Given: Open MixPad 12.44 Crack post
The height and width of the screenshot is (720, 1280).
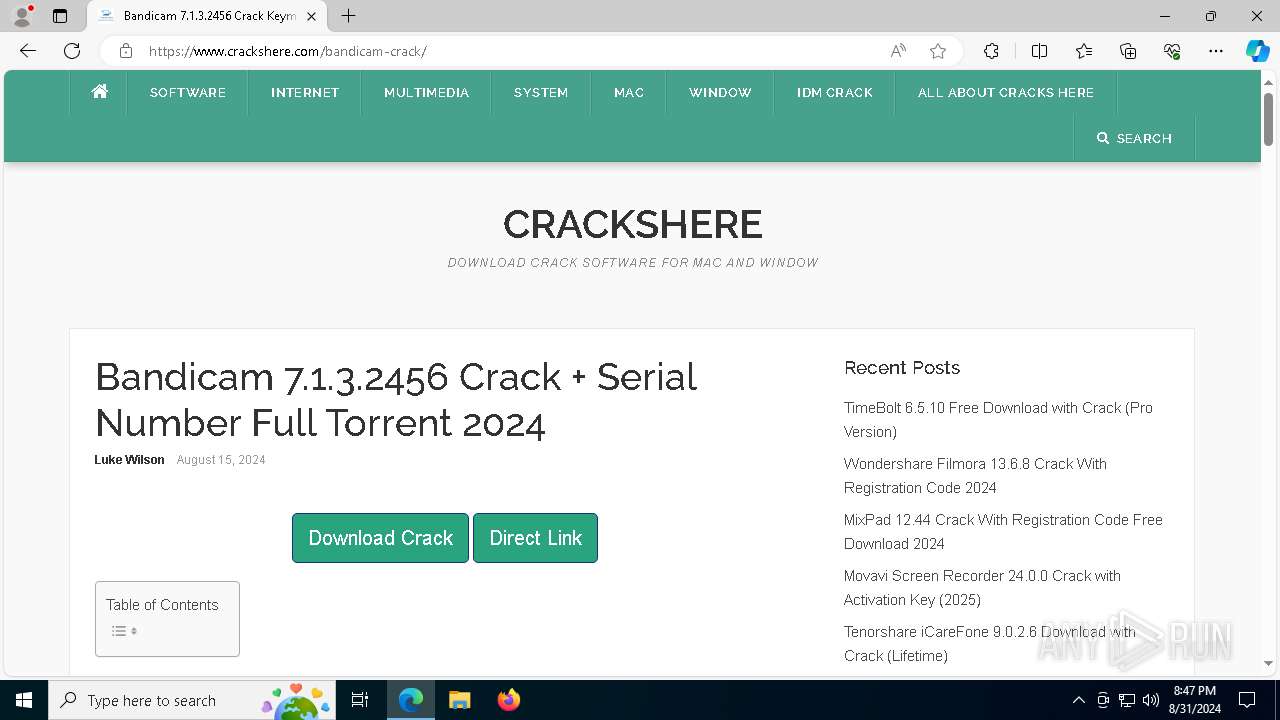Looking at the screenshot, I should click(x=1003, y=532).
